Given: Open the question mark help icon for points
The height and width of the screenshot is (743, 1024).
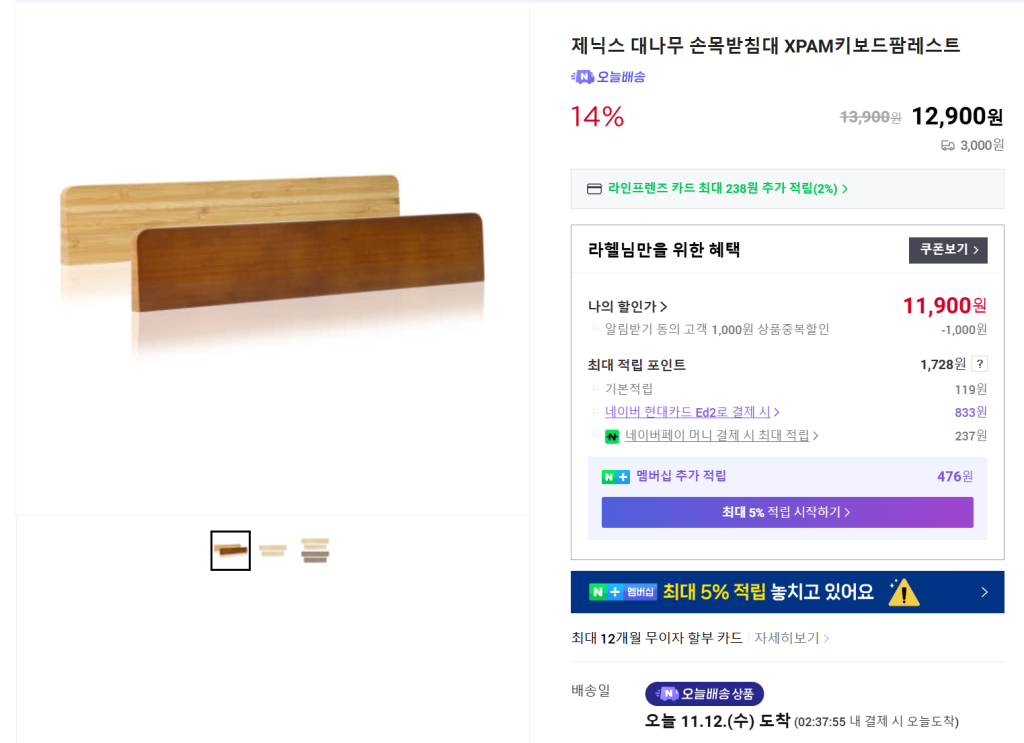Looking at the screenshot, I should (980, 364).
